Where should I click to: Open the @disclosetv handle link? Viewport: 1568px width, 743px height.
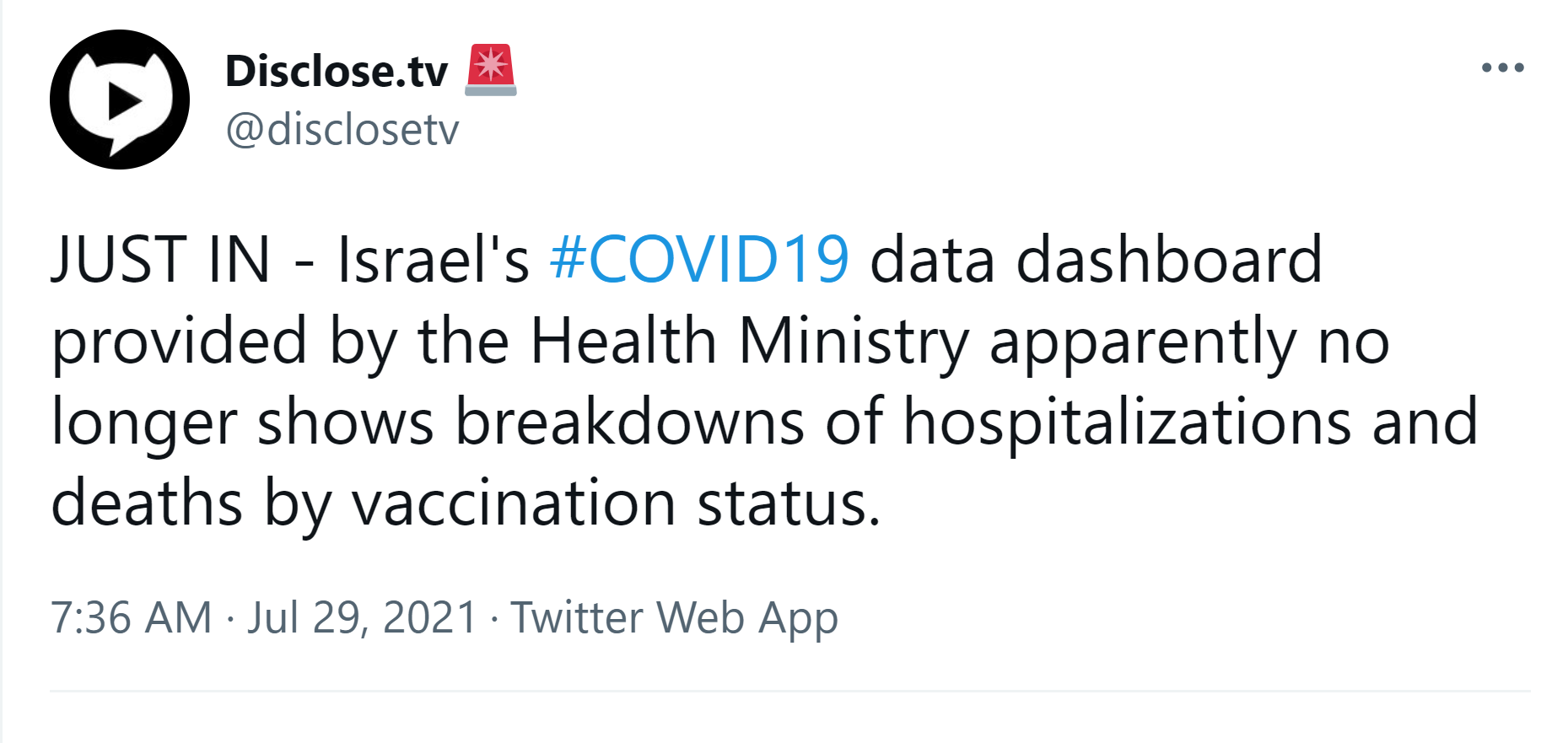click(342, 129)
